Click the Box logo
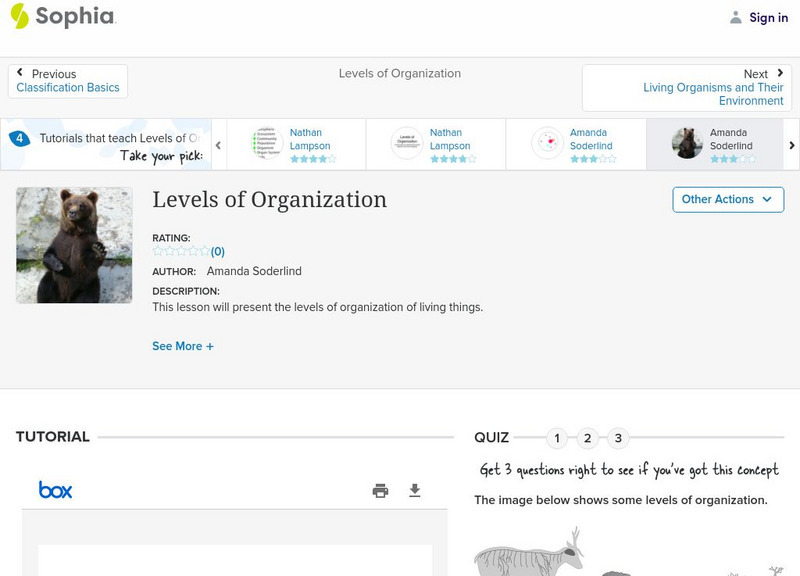Viewport: 800px width, 576px height. coord(55,490)
